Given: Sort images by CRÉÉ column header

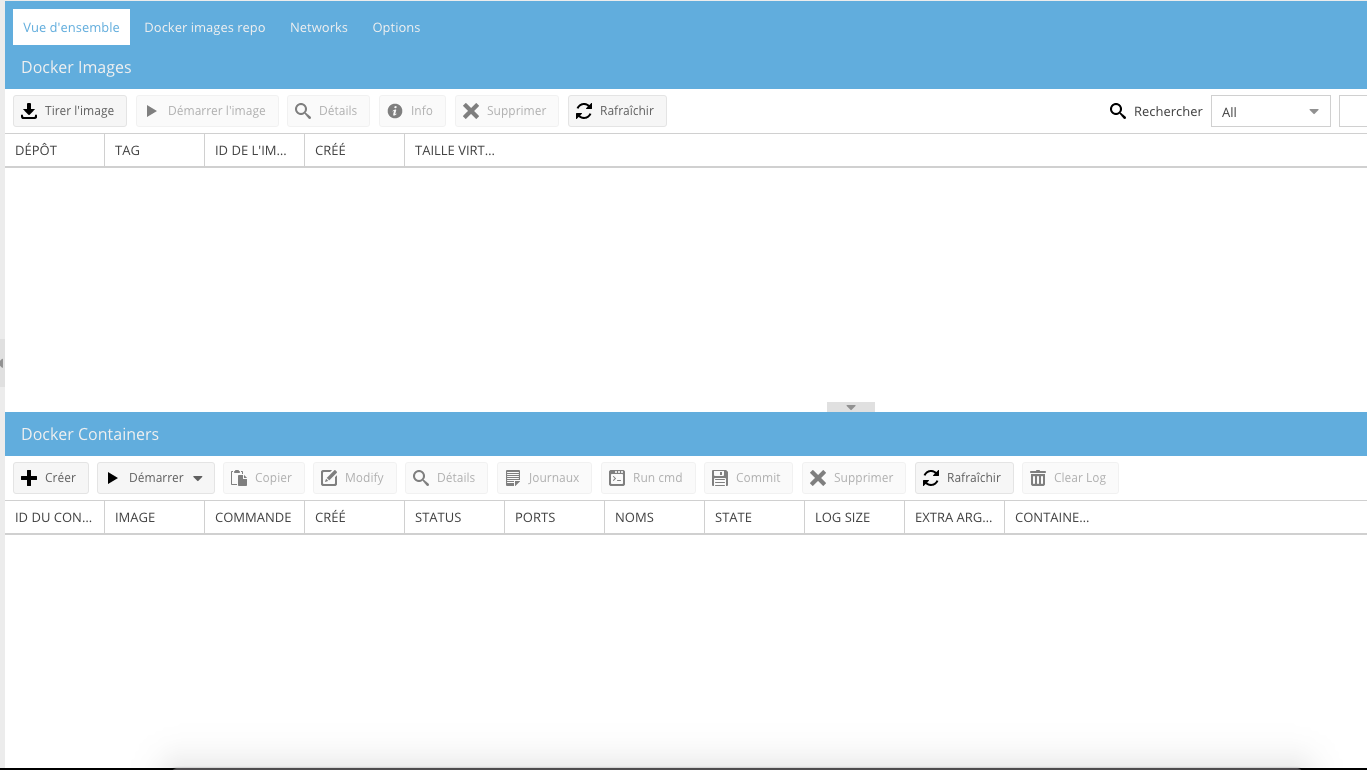Looking at the screenshot, I should click(x=355, y=150).
